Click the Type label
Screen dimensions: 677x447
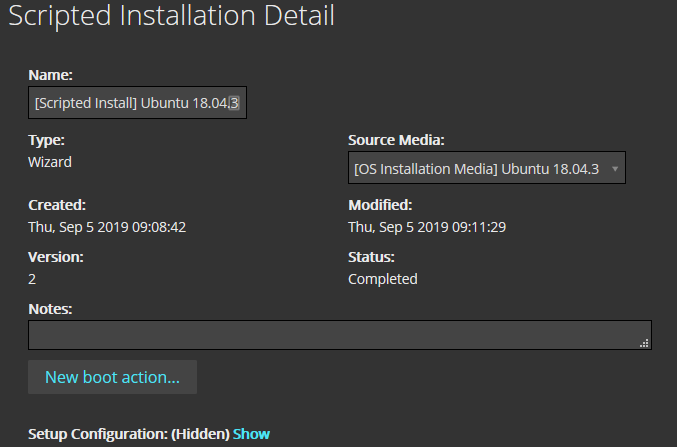pyautogui.click(x=46, y=140)
